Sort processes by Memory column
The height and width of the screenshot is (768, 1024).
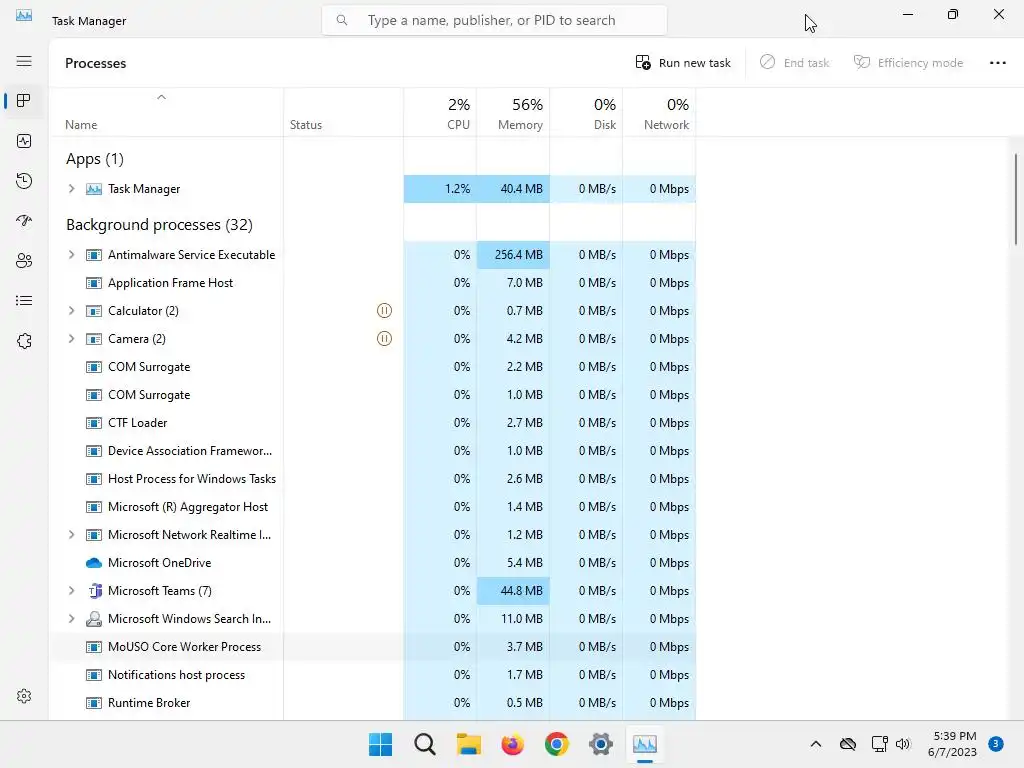tap(513, 113)
